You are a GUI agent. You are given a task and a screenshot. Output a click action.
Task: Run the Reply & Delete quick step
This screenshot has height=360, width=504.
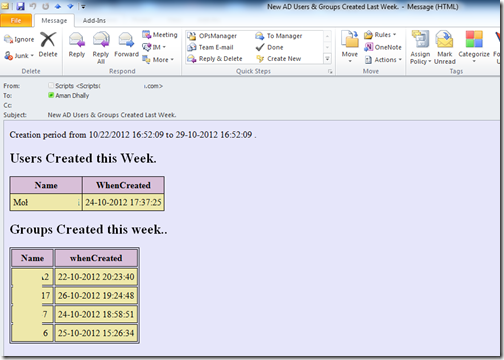point(215,59)
